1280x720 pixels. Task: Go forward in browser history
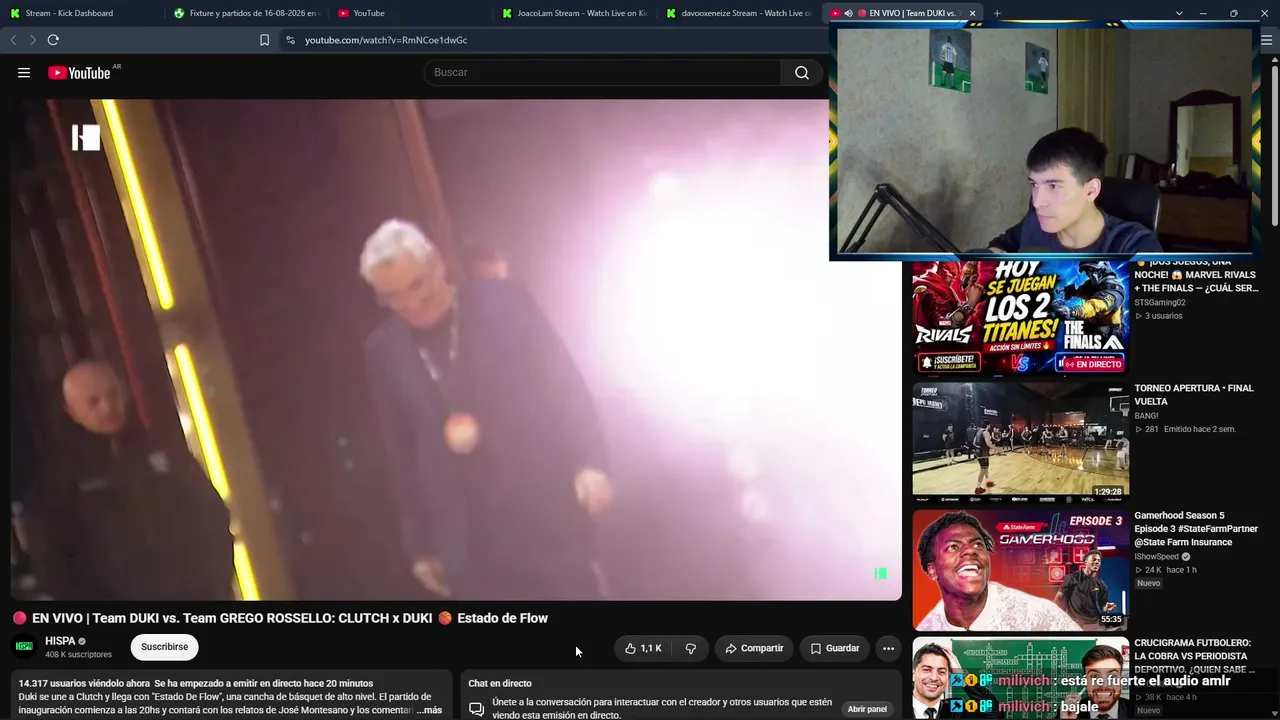(33, 40)
